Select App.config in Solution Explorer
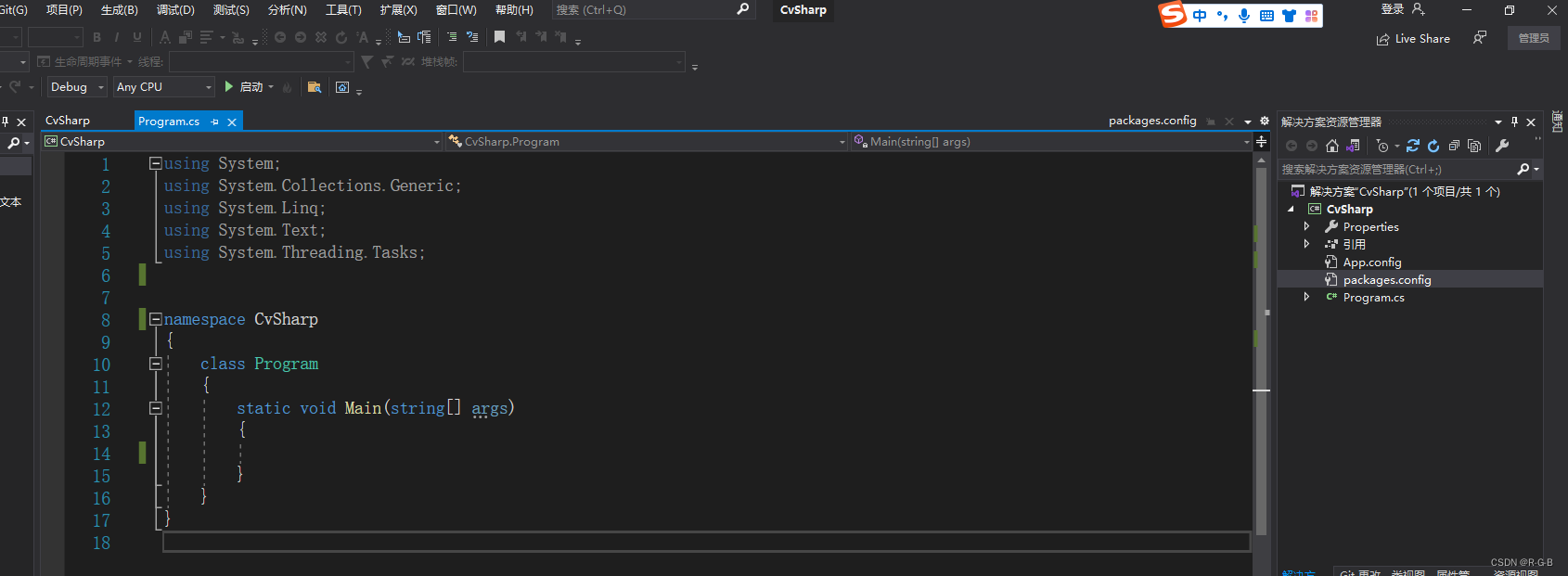Screen dimensions: 1568x576 point(1372,262)
